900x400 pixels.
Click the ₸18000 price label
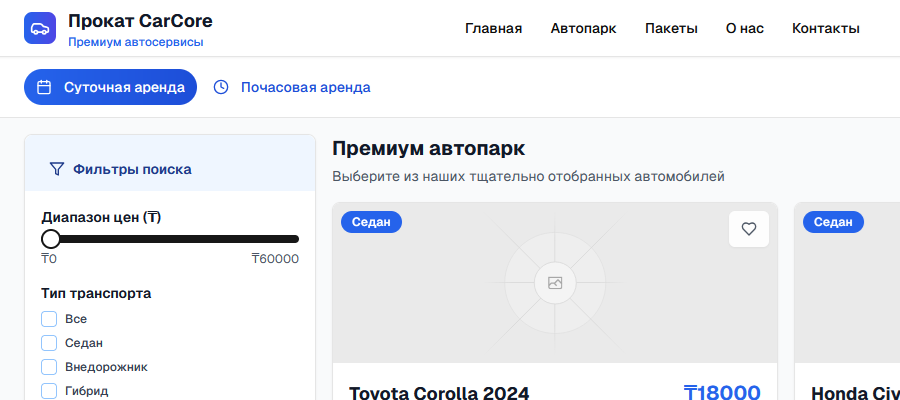[723, 393]
